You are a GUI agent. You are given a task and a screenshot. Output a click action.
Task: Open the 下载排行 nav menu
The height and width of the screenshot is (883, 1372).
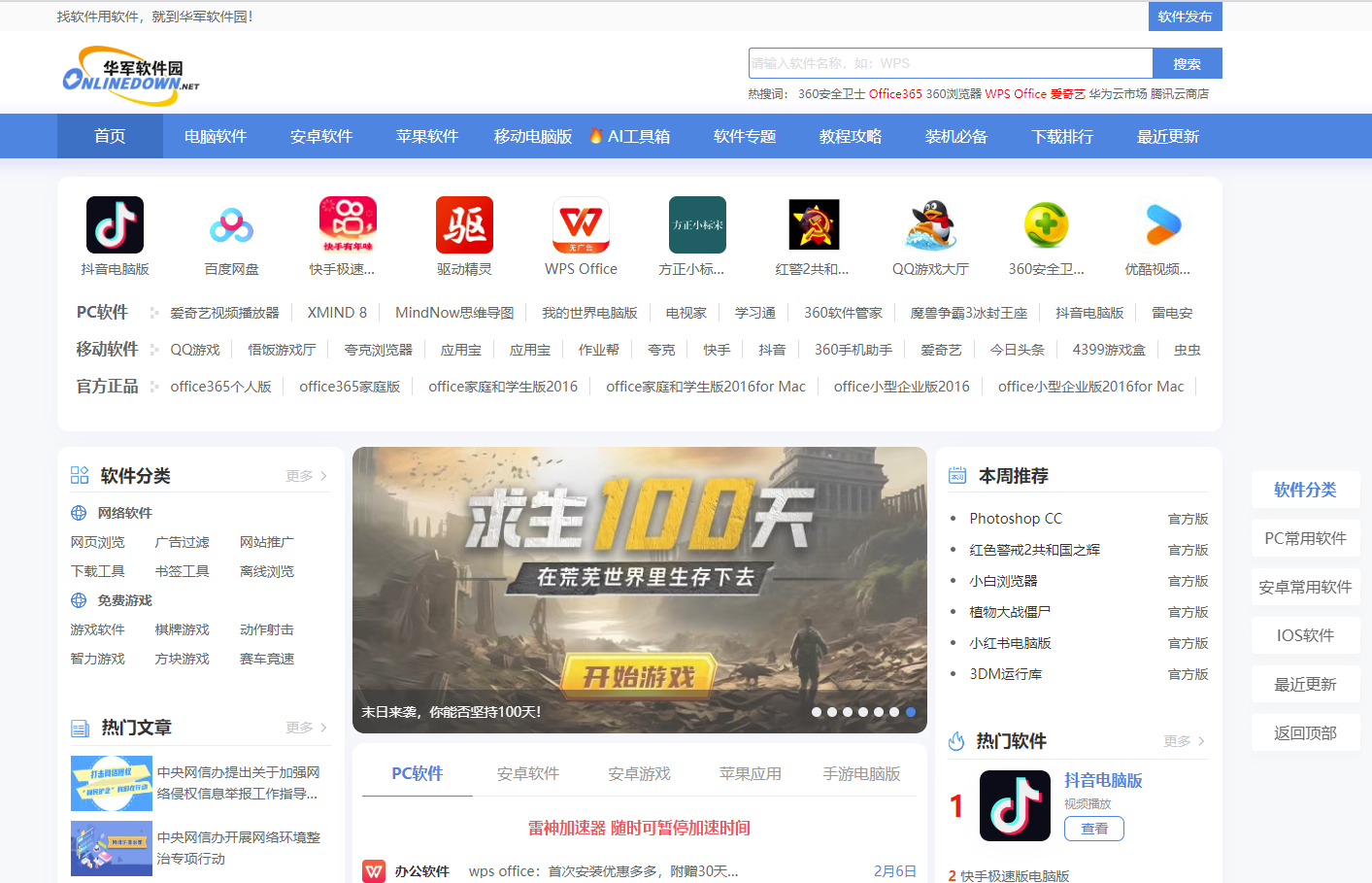click(1062, 136)
